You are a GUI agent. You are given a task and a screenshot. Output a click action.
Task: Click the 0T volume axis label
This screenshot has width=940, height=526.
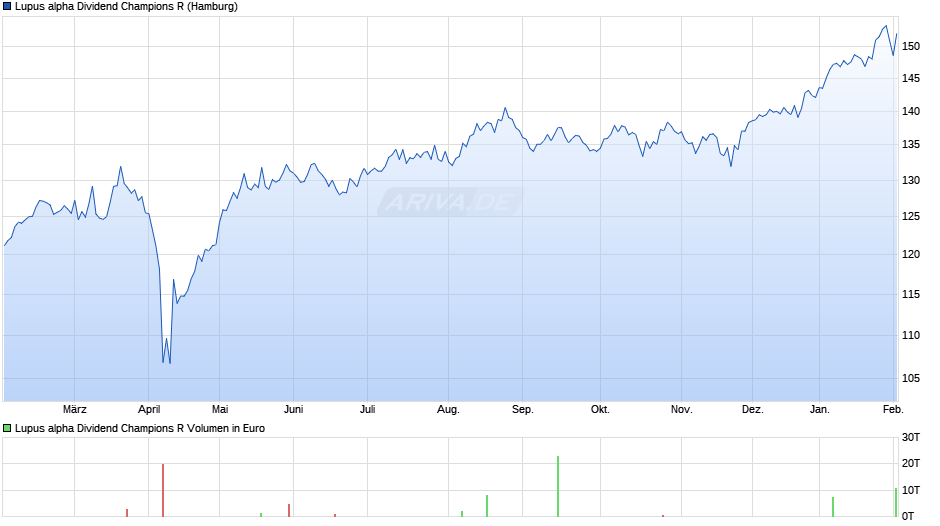908,516
